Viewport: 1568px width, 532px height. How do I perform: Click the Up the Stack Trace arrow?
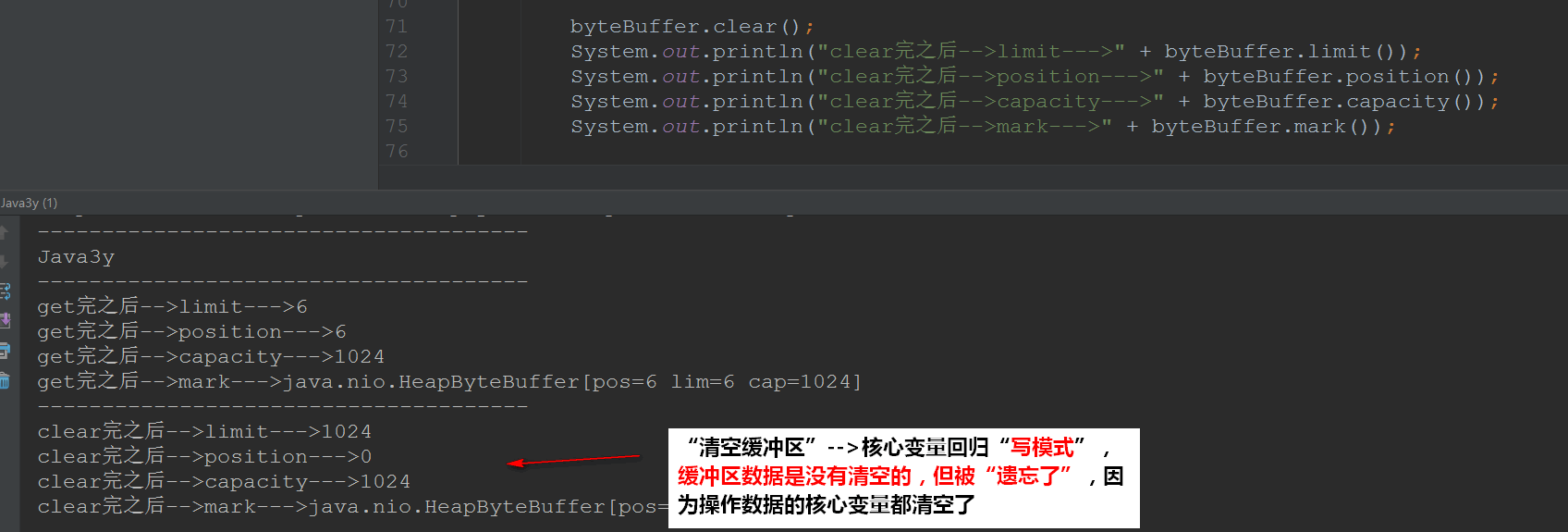point(4,232)
